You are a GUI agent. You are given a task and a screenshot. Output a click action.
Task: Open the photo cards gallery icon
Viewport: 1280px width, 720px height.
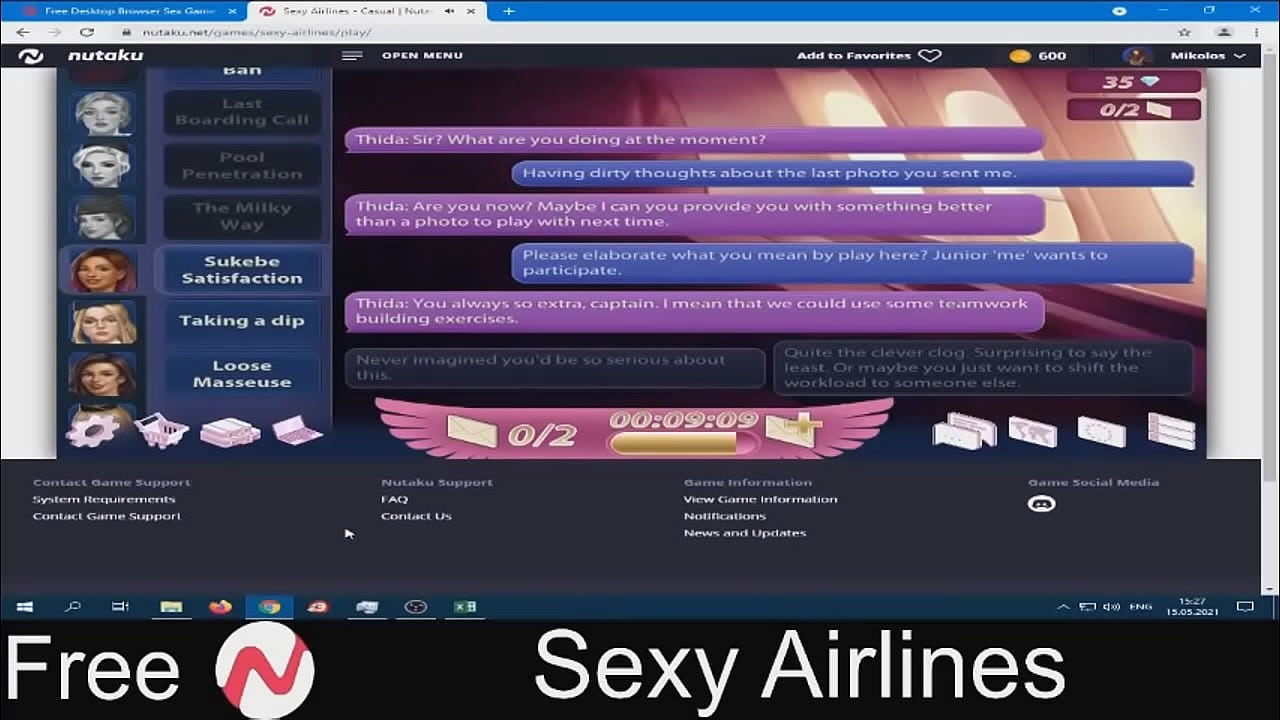pos(964,431)
